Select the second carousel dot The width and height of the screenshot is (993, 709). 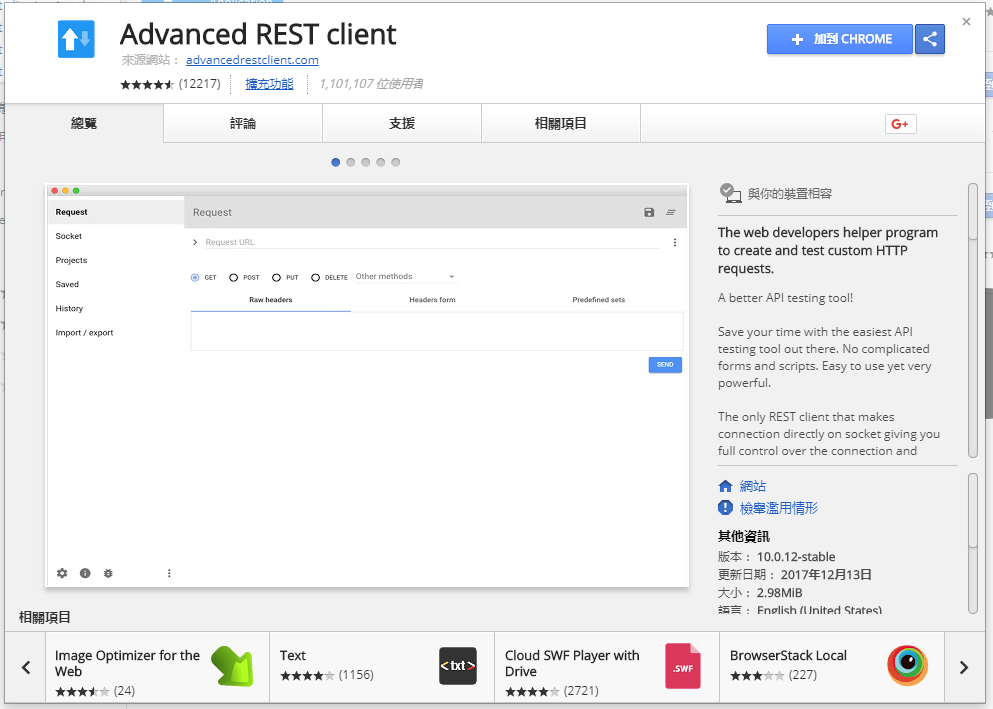pos(351,163)
